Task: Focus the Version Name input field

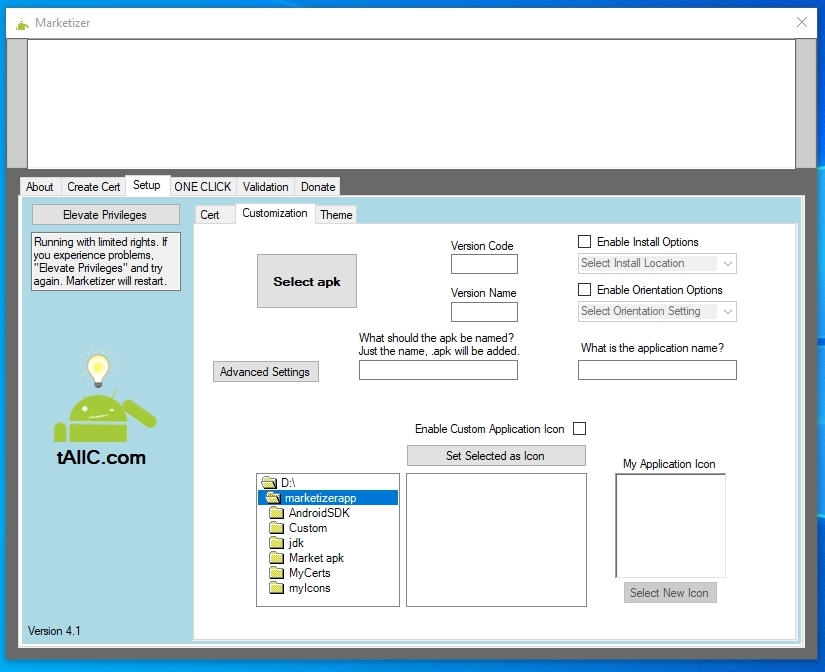Action: coord(484,312)
